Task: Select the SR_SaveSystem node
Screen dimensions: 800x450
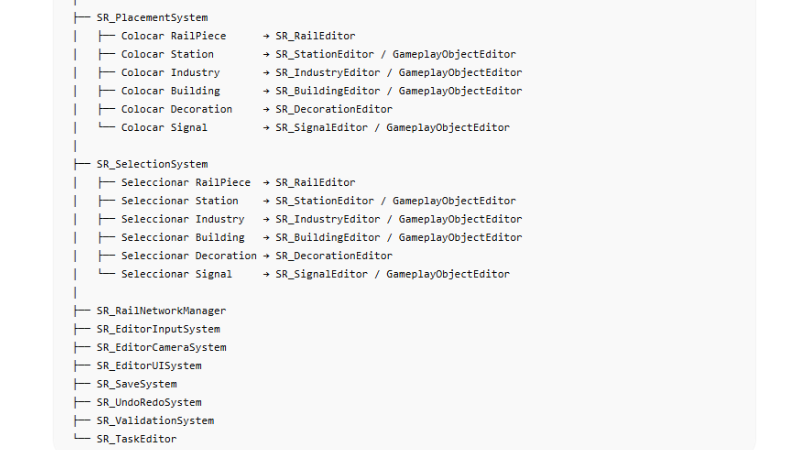Action: (137, 384)
